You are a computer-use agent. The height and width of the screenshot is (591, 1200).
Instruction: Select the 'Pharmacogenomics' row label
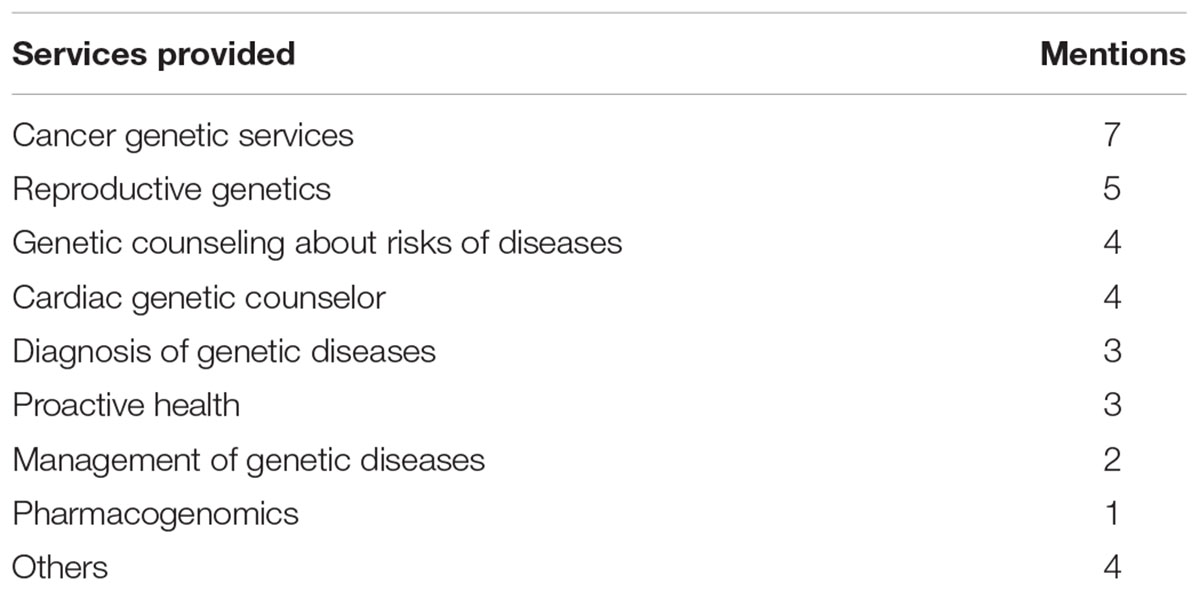coord(155,514)
